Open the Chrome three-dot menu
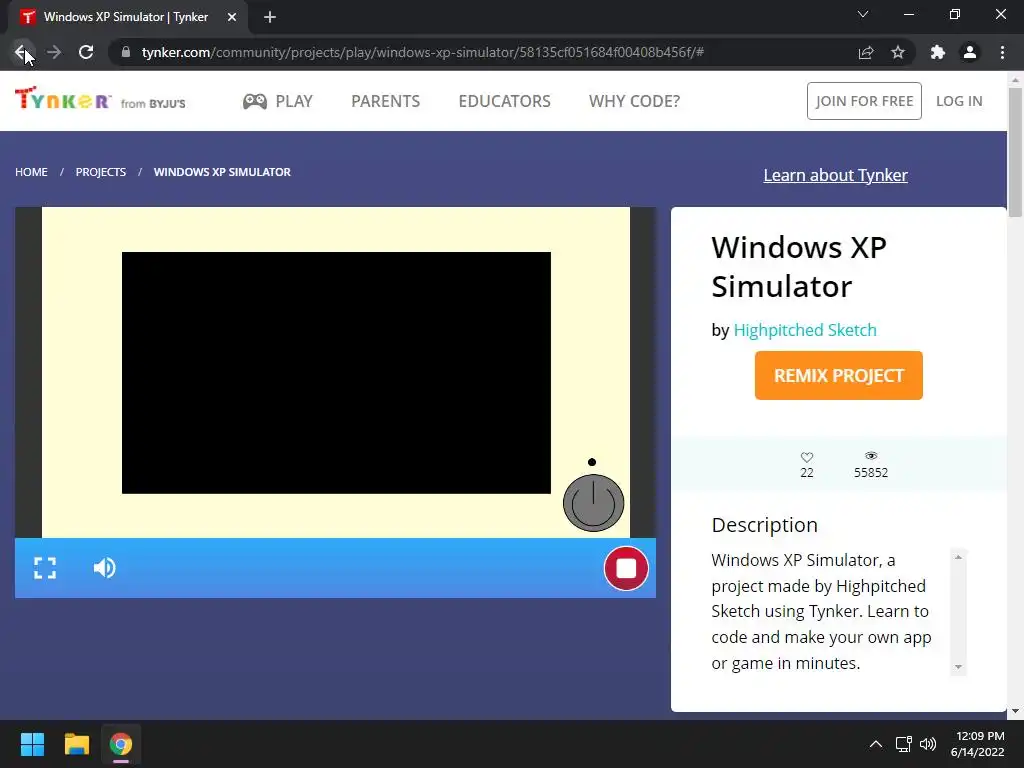1024x768 pixels. click(x=1002, y=52)
